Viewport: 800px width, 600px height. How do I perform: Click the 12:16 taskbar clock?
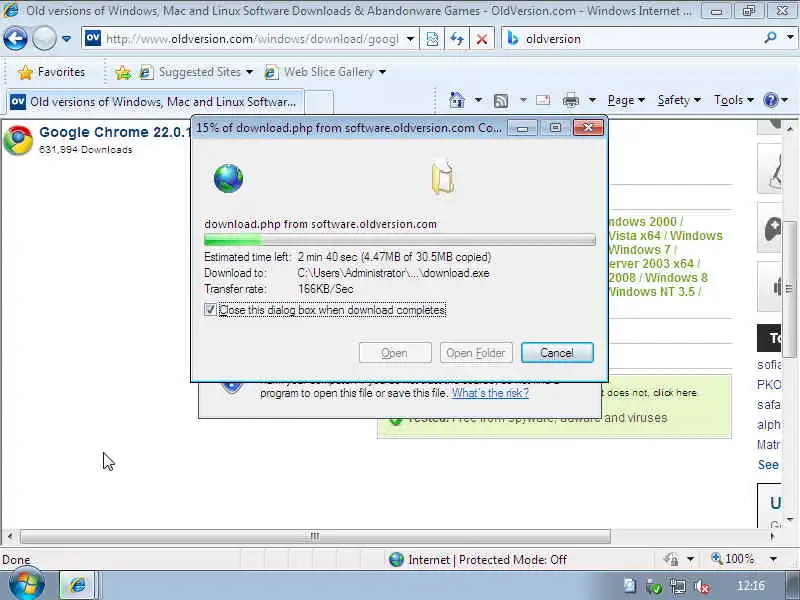pyautogui.click(x=751, y=586)
